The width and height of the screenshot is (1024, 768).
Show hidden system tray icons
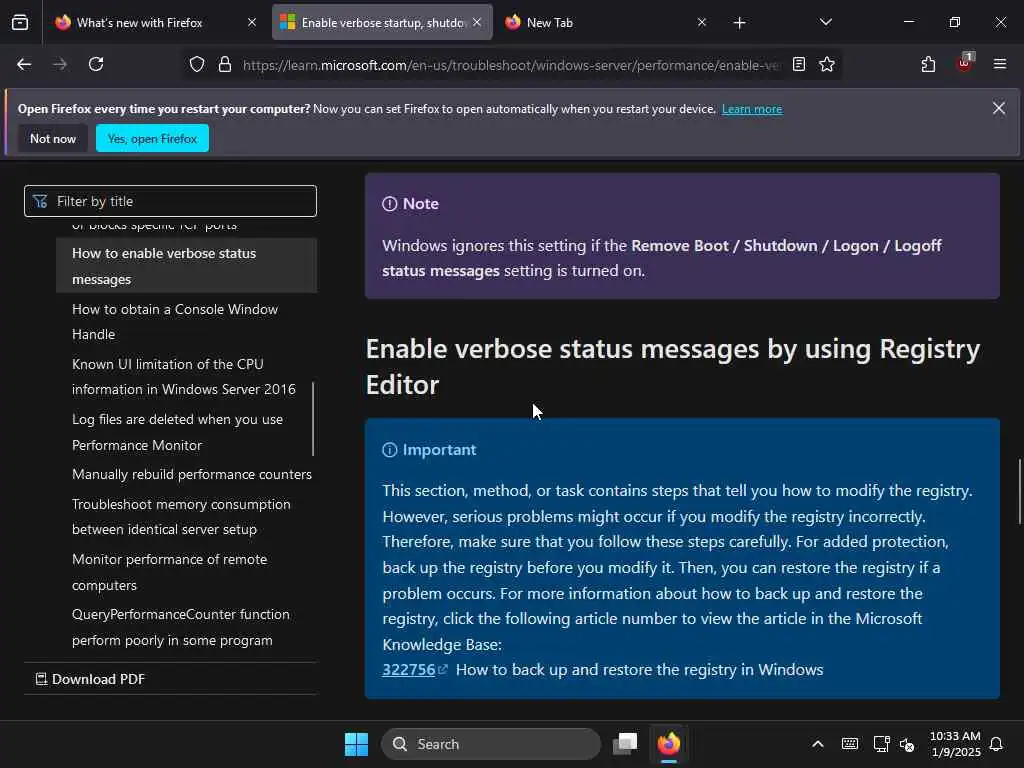818,744
